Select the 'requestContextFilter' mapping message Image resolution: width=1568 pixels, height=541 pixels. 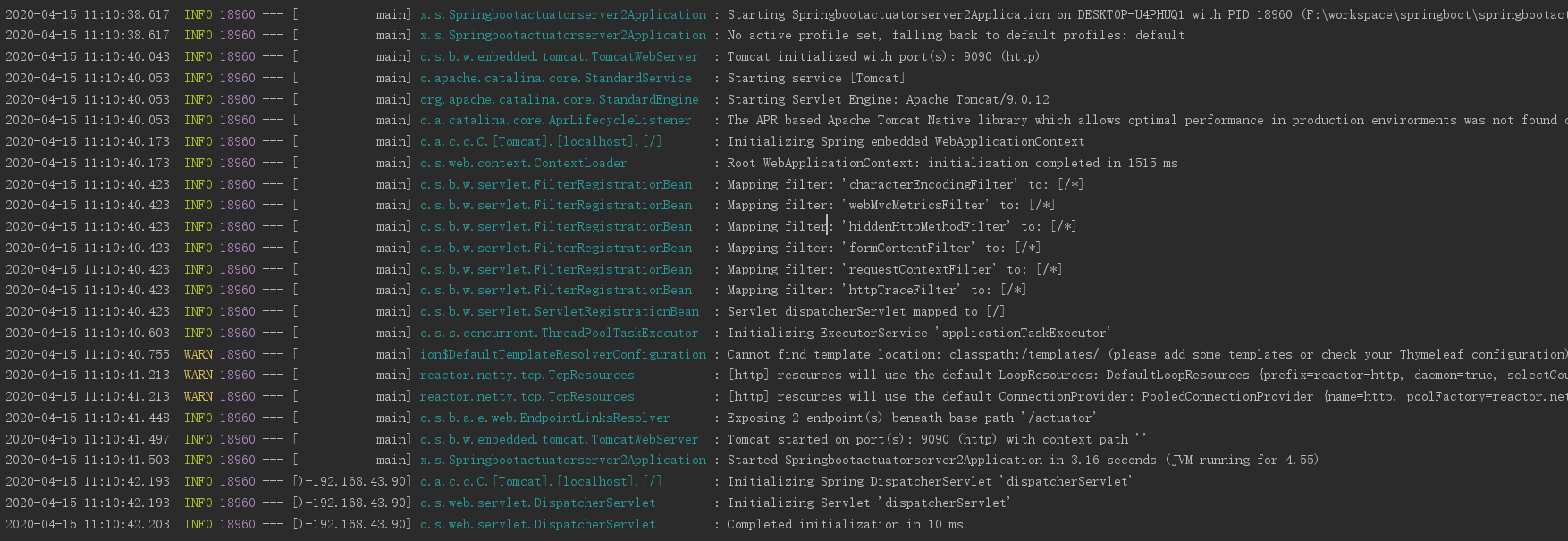(895, 269)
